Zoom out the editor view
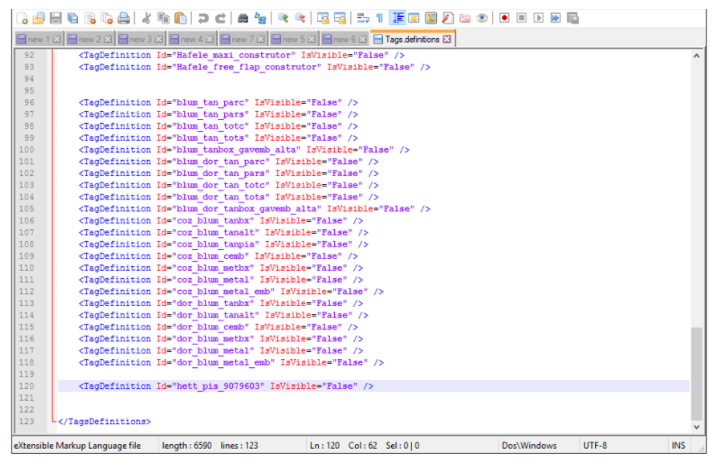The width and height of the screenshot is (723, 466). point(300,18)
